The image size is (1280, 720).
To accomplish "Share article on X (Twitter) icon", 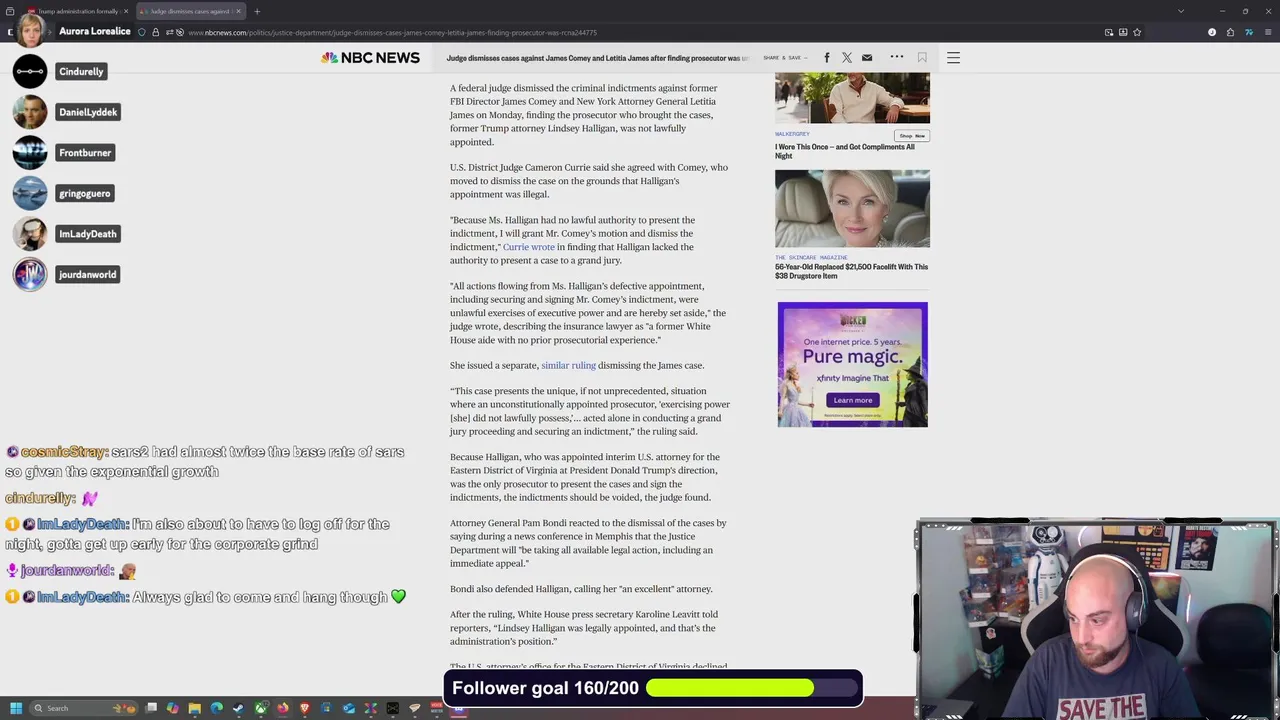I will point(847,58).
